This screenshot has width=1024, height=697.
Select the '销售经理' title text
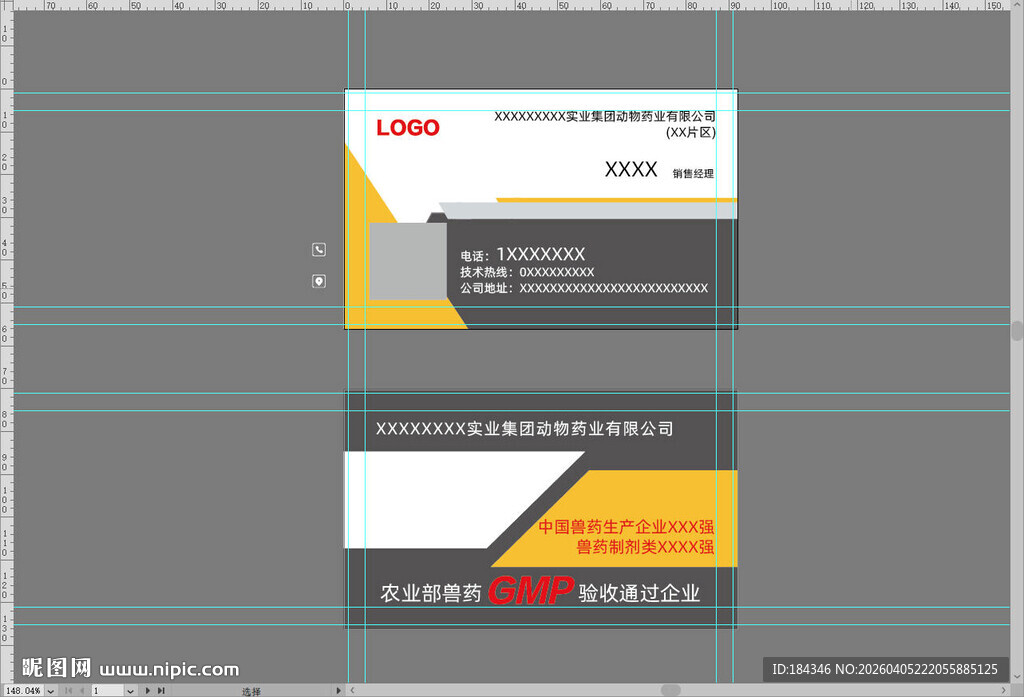point(694,174)
